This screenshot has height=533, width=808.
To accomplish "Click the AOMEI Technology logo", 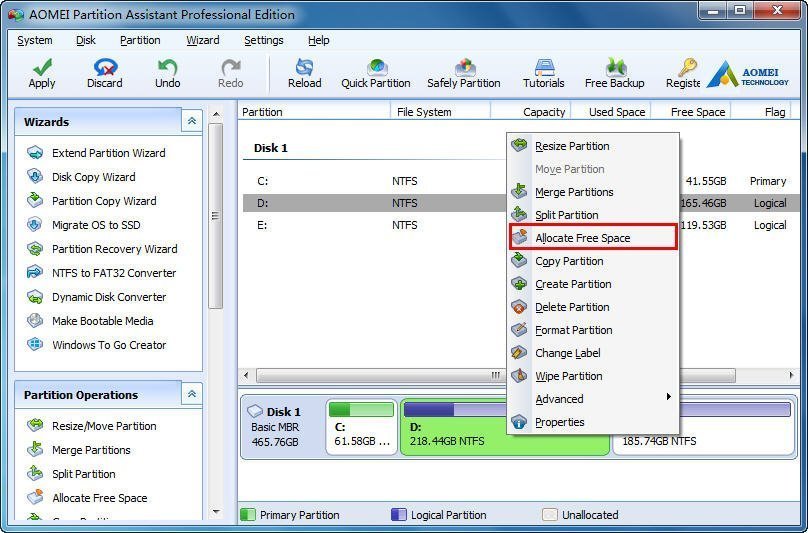I will click(747, 75).
